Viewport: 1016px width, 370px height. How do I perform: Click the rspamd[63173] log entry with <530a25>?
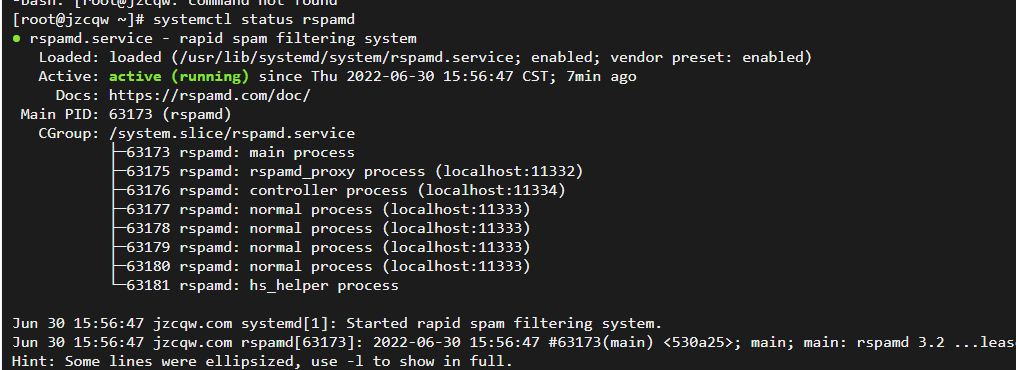tap(513, 341)
